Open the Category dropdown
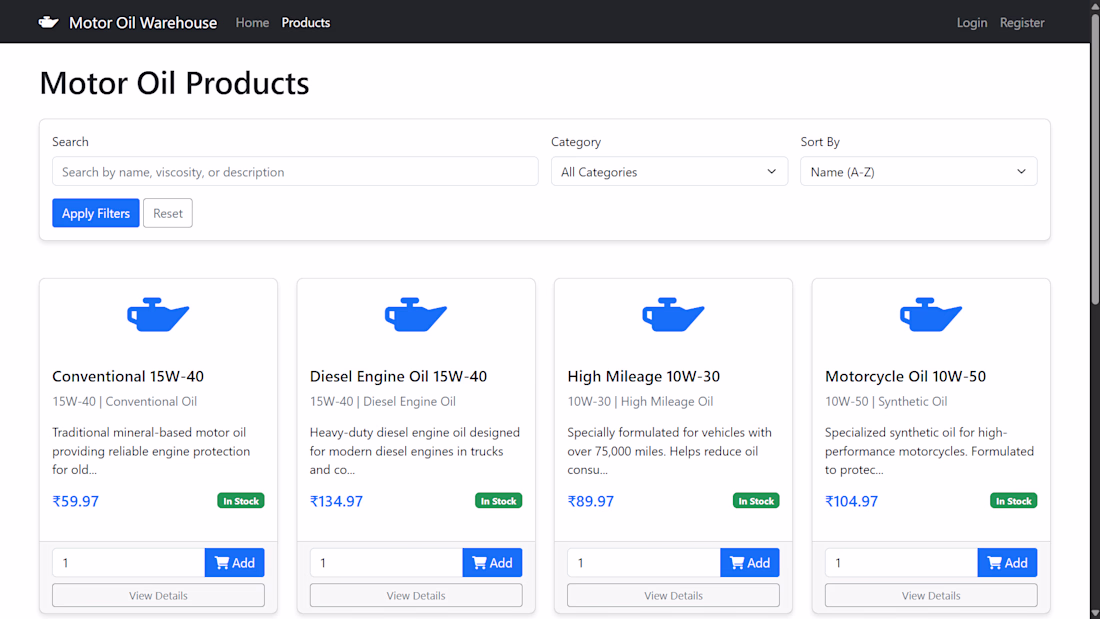Screen dimensions: 1100x619 point(669,171)
